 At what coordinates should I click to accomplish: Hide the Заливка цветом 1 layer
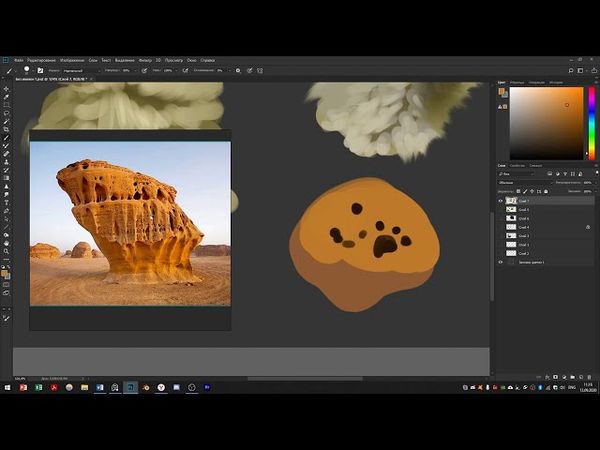coord(501,262)
